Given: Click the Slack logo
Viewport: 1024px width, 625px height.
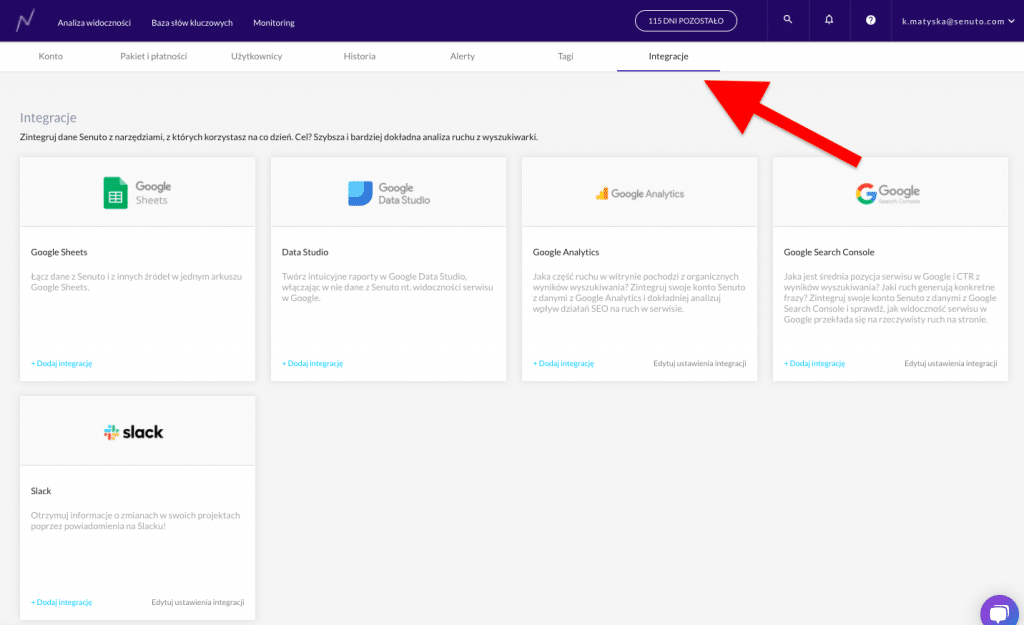Looking at the screenshot, I should click(x=134, y=432).
